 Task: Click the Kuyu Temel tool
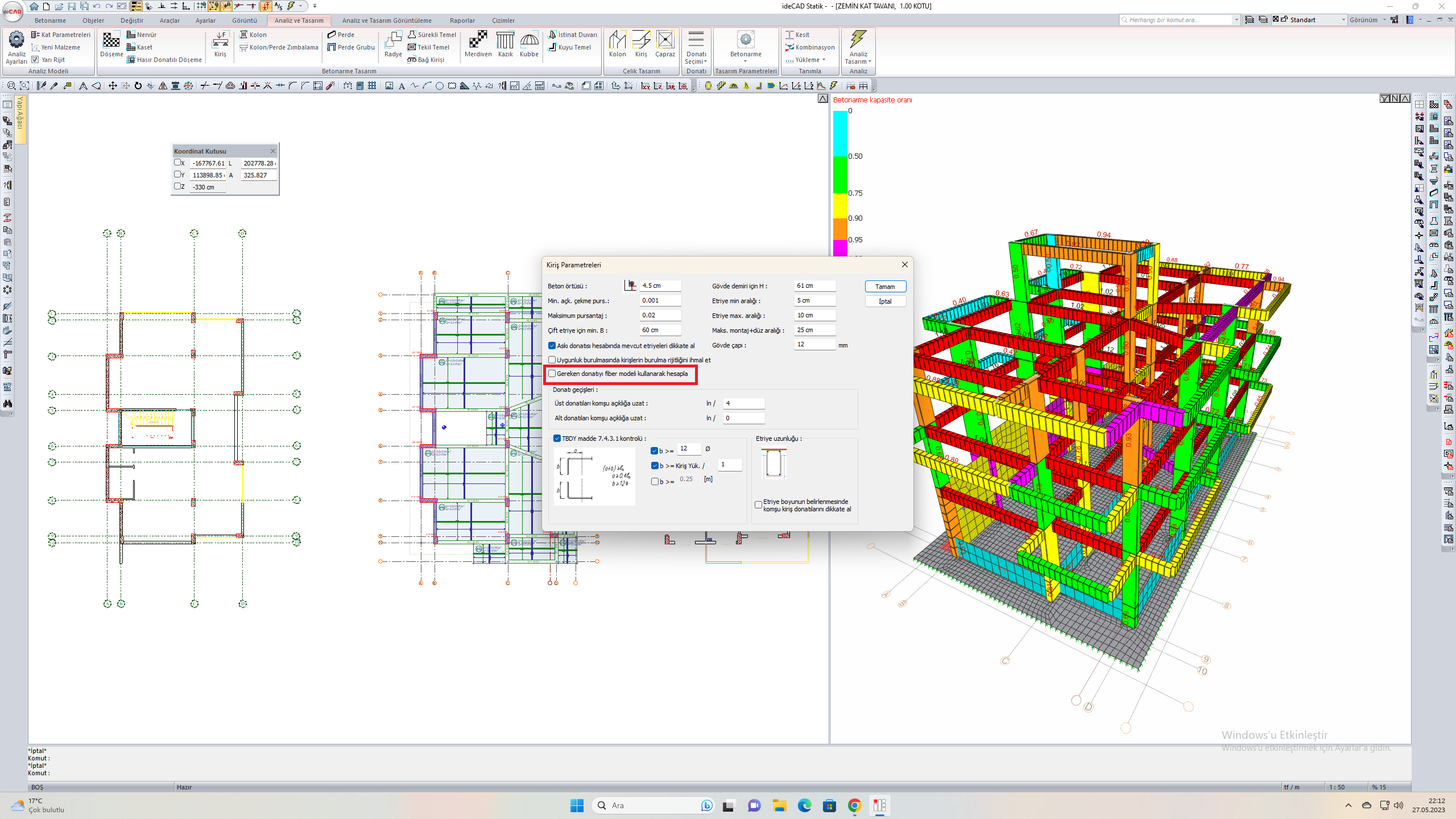[x=569, y=47]
